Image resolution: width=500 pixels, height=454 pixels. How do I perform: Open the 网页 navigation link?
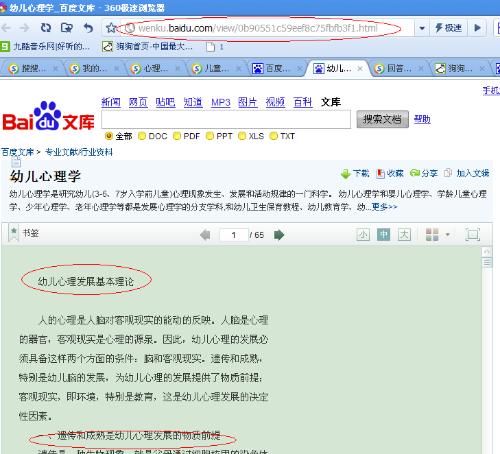point(138,102)
